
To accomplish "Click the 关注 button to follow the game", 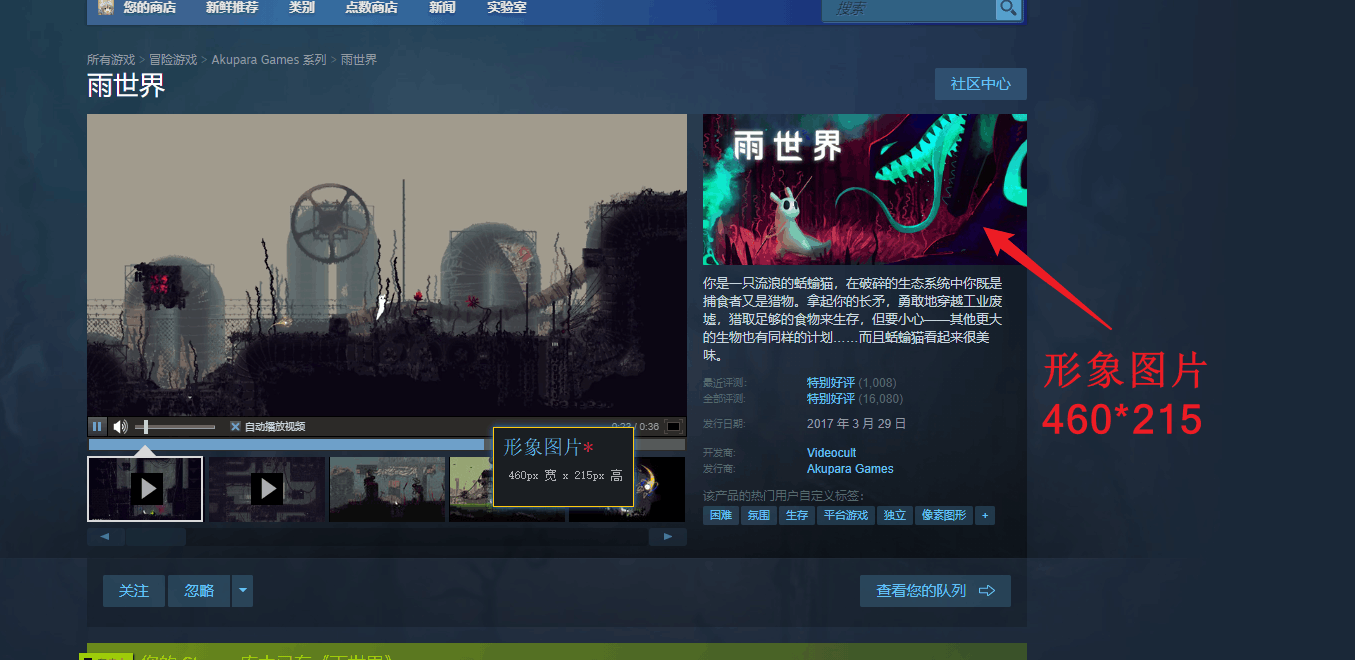I will (133, 591).
